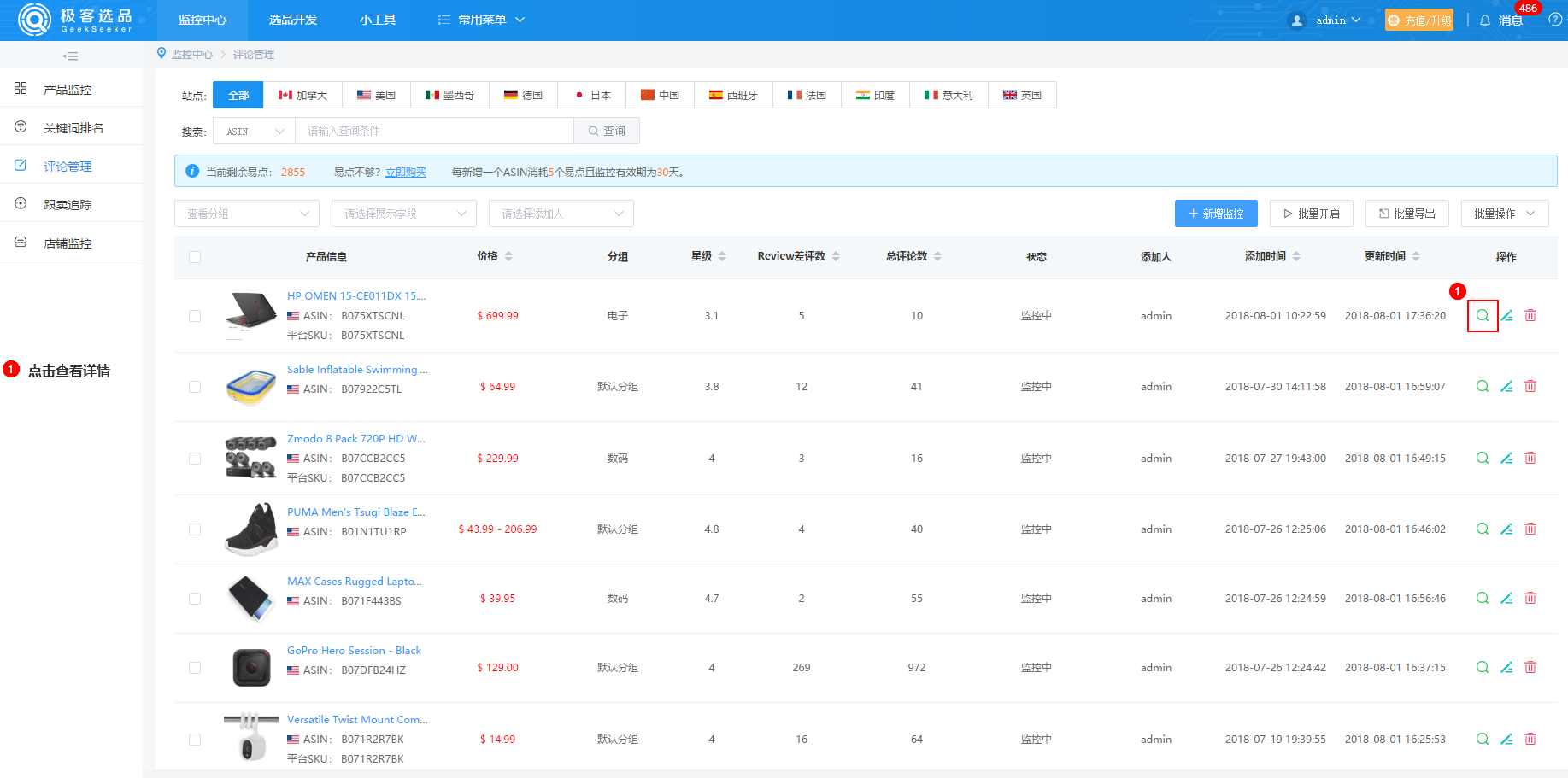
Task: Check the HP OMEN 15 row checkbox
Action: pos(195,316)
